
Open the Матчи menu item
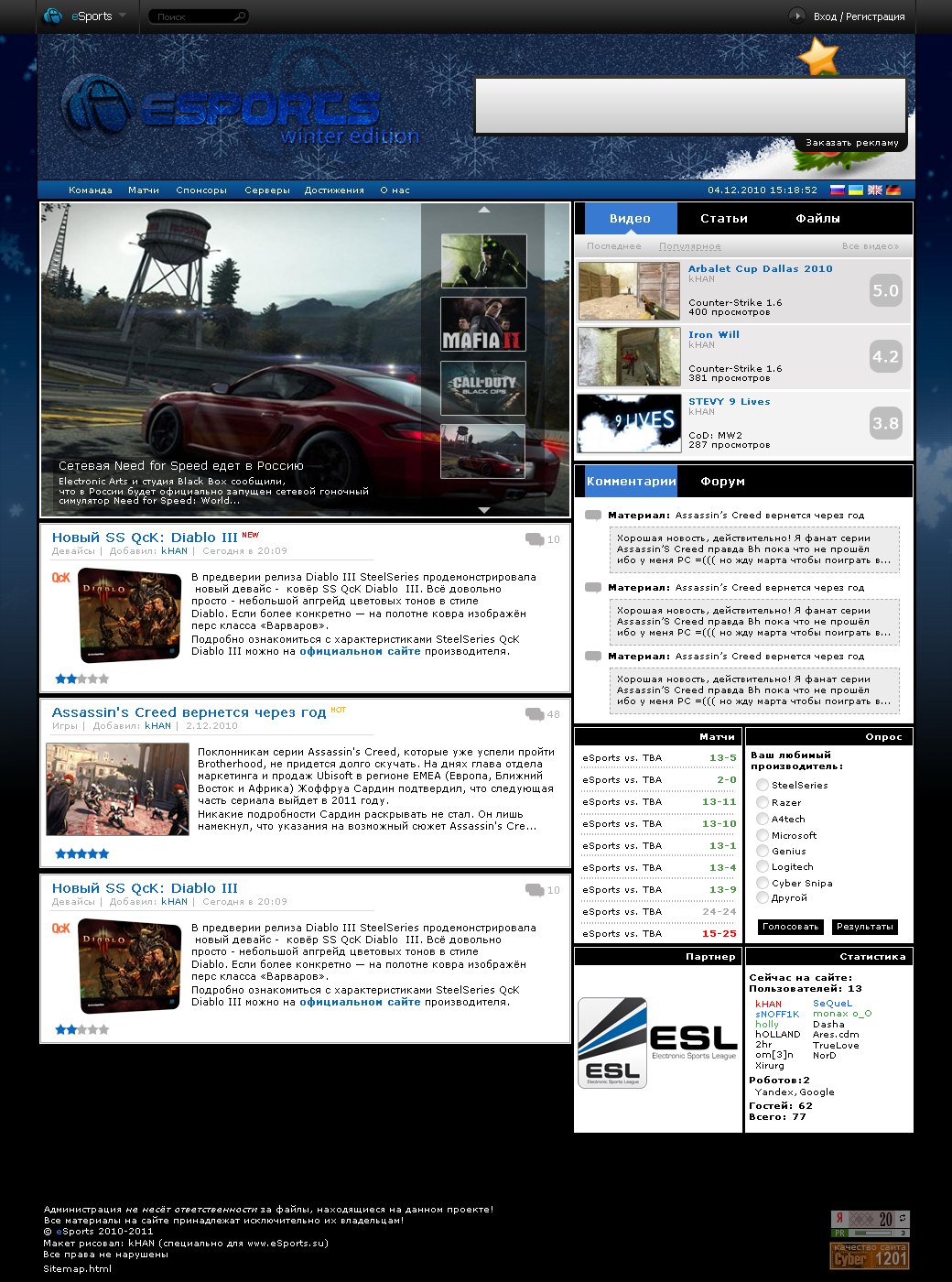click(x=144, y=190)
